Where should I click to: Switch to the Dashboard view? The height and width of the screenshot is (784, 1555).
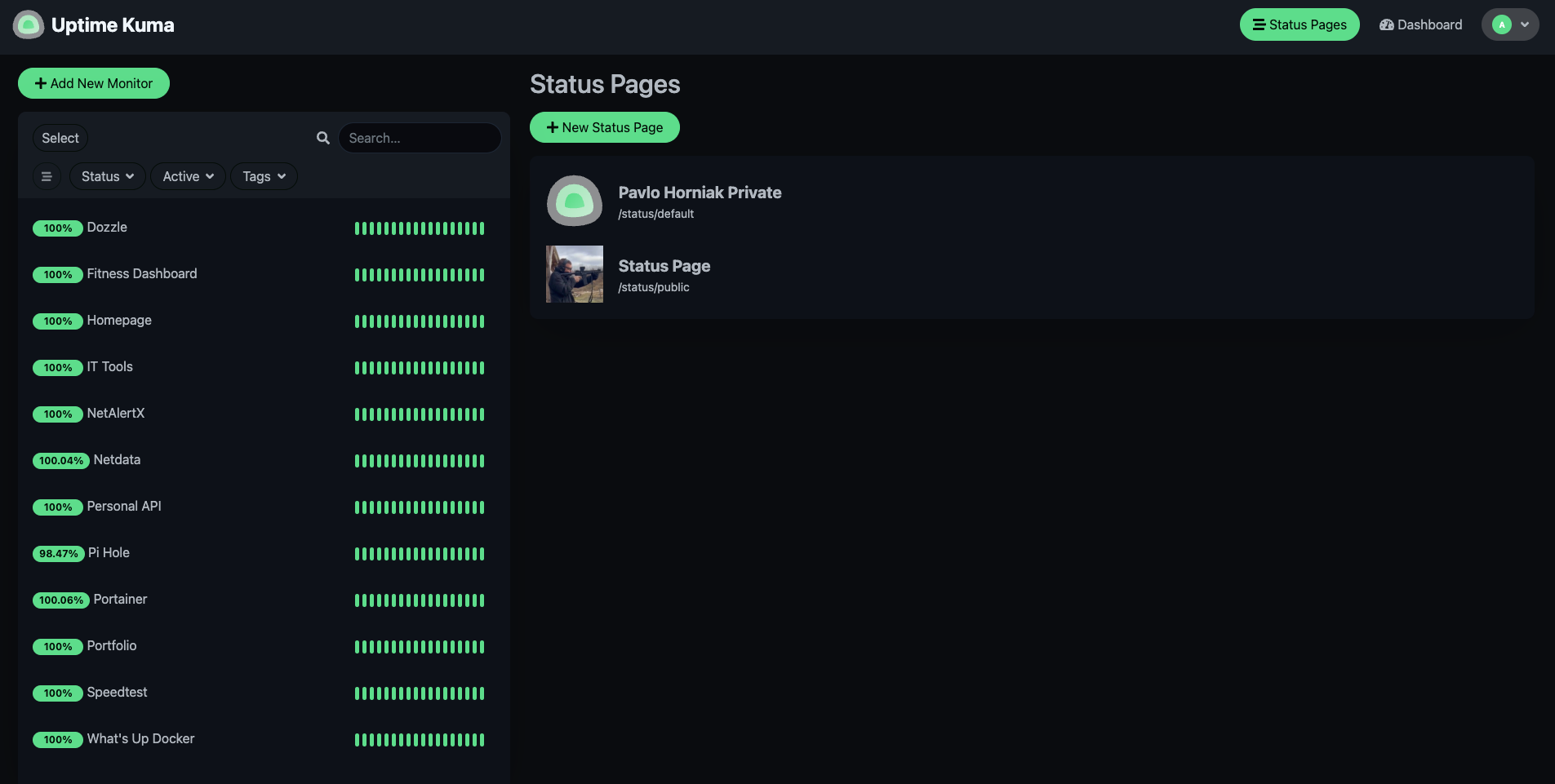1420,24
